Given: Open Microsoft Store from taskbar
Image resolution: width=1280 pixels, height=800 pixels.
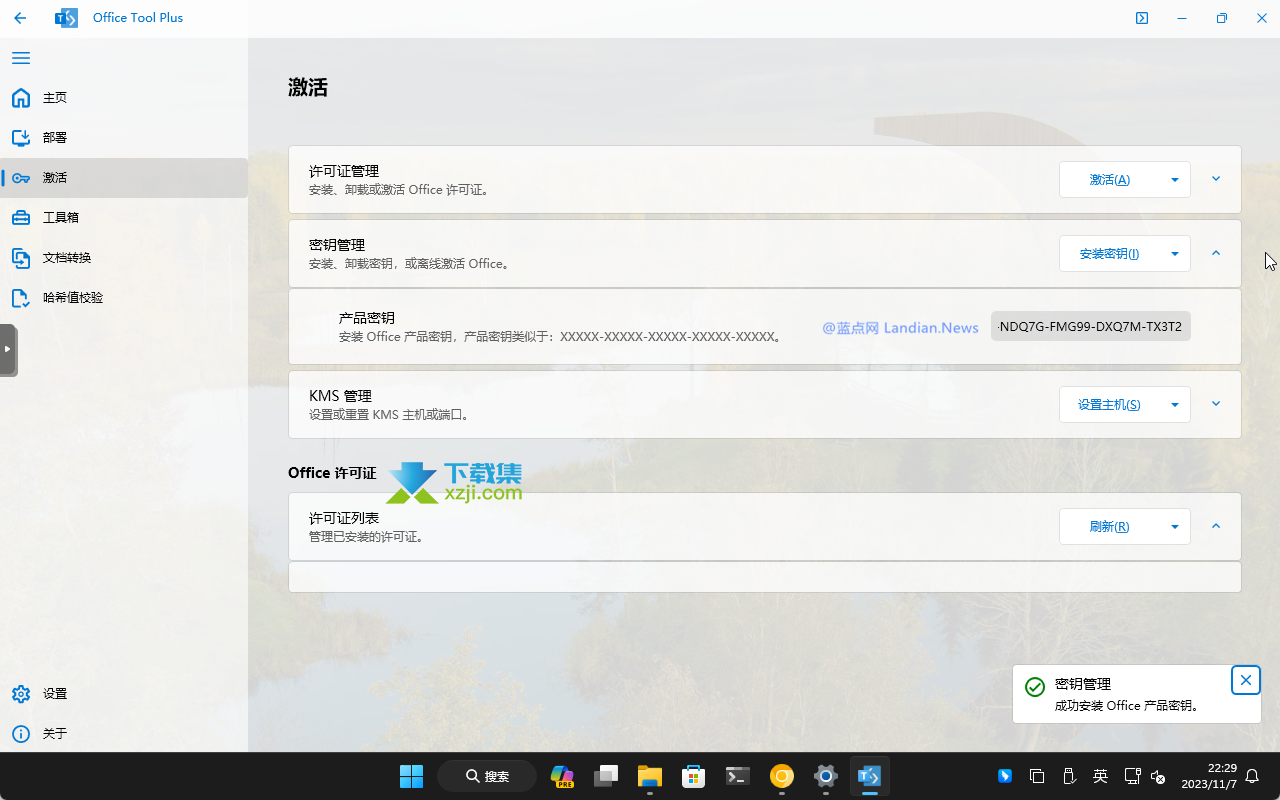Looking at the screenshot, I should tap(694, 776).
